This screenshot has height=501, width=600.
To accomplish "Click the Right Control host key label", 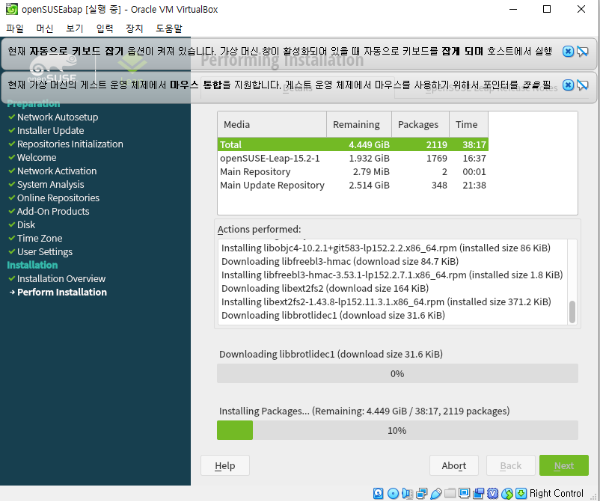I will point(556,493).
